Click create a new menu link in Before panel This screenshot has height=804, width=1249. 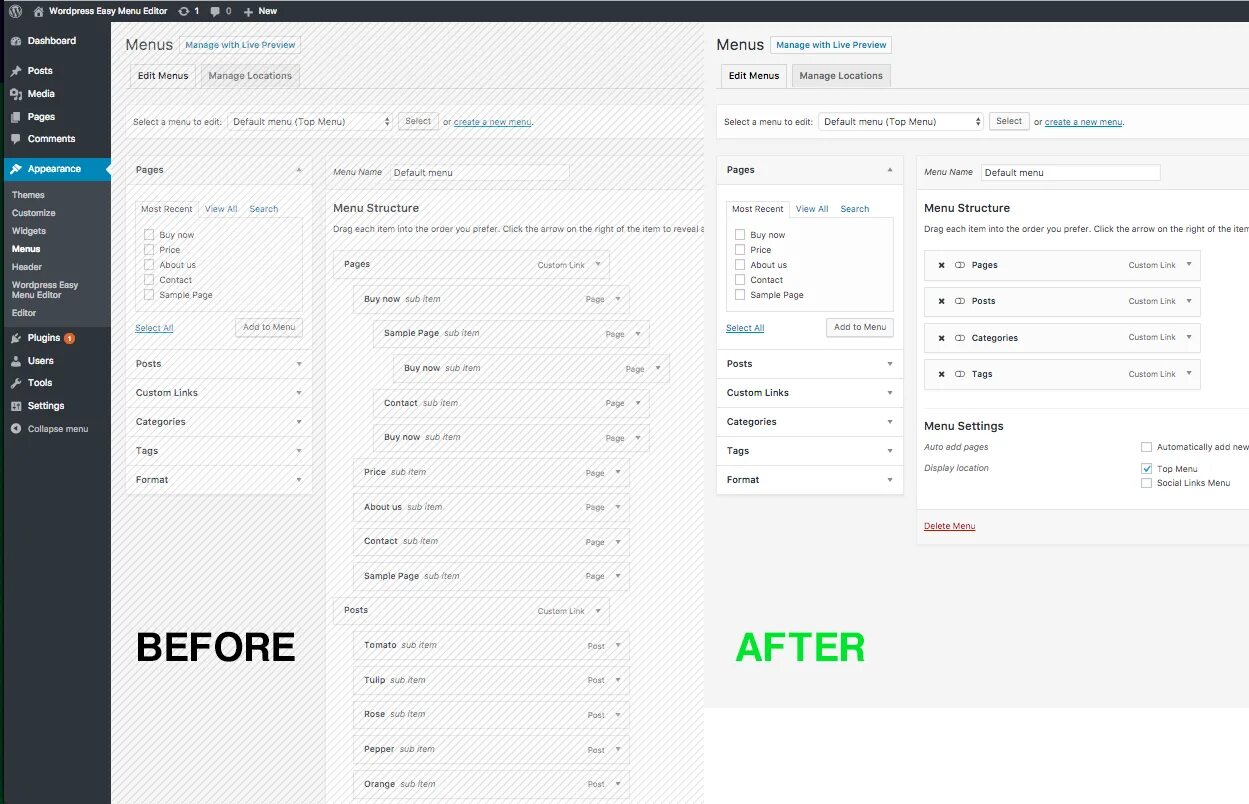click(x=492, y=122)
